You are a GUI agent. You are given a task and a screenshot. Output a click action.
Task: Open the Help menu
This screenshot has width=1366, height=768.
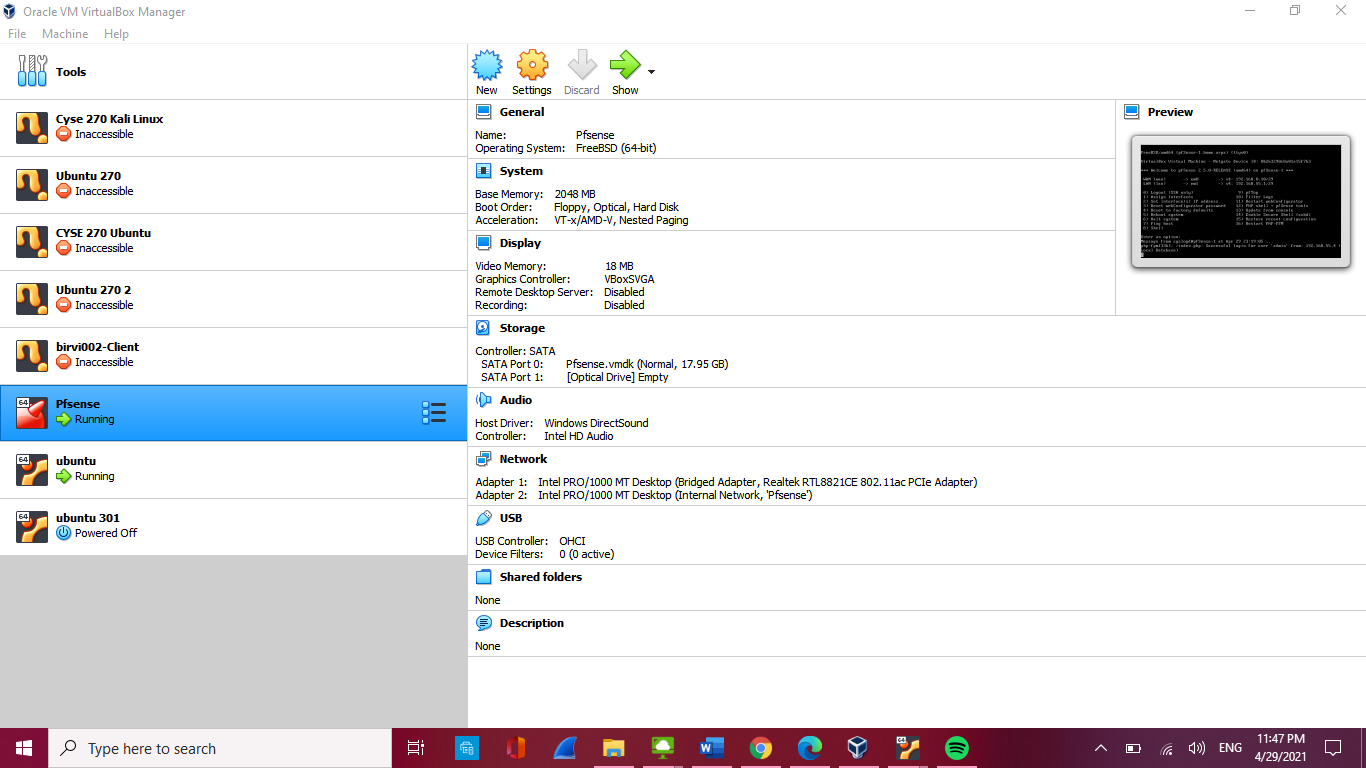tap(116, 34)
